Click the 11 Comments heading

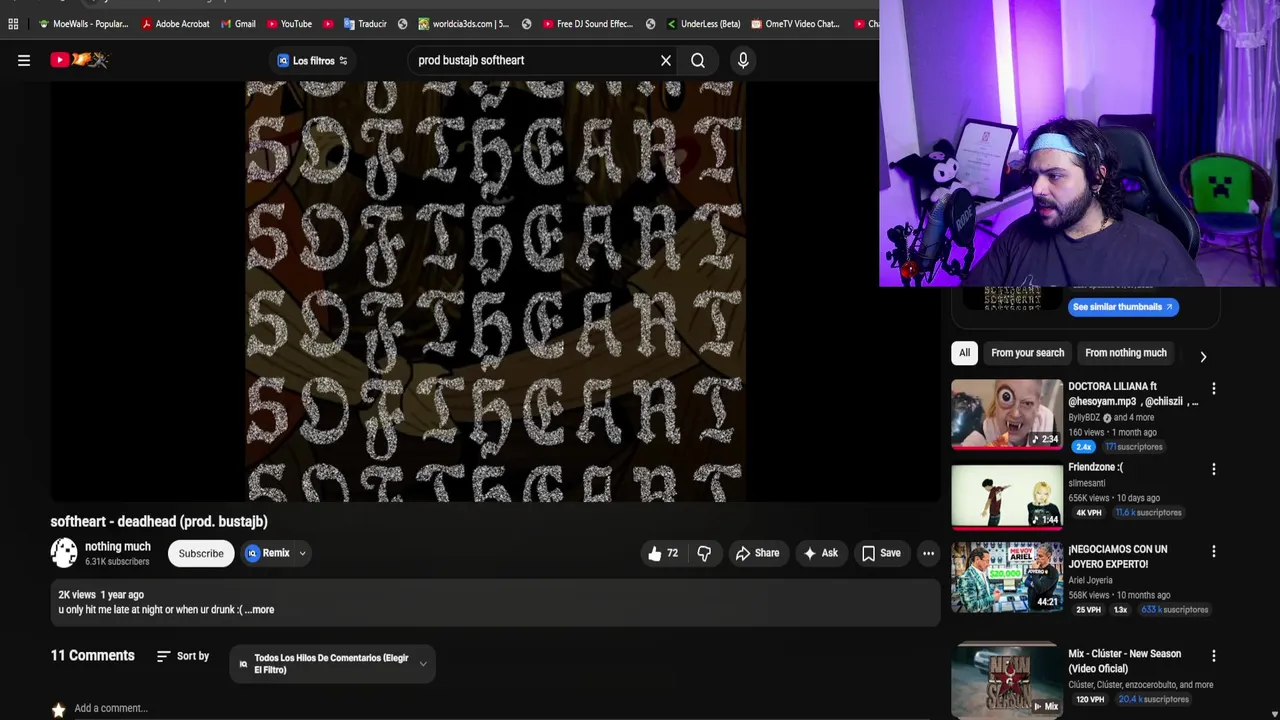[x=92, y=656]
